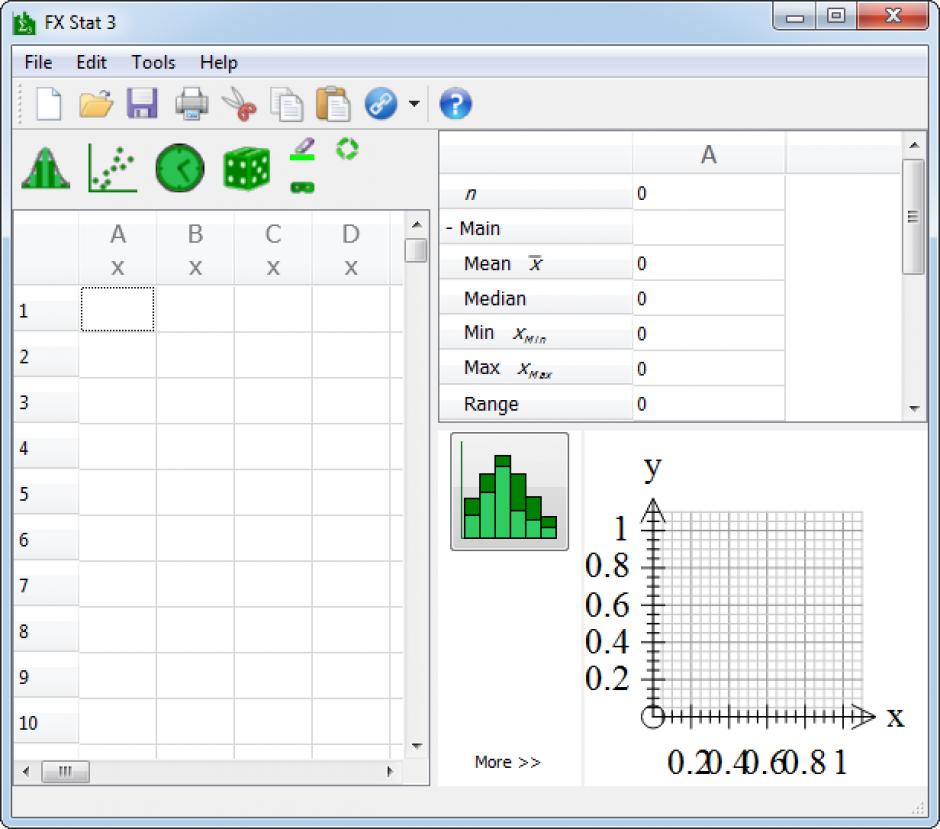Select column D header in spreadsheet
Screen dimensions: 940x829
click(351, 249)
